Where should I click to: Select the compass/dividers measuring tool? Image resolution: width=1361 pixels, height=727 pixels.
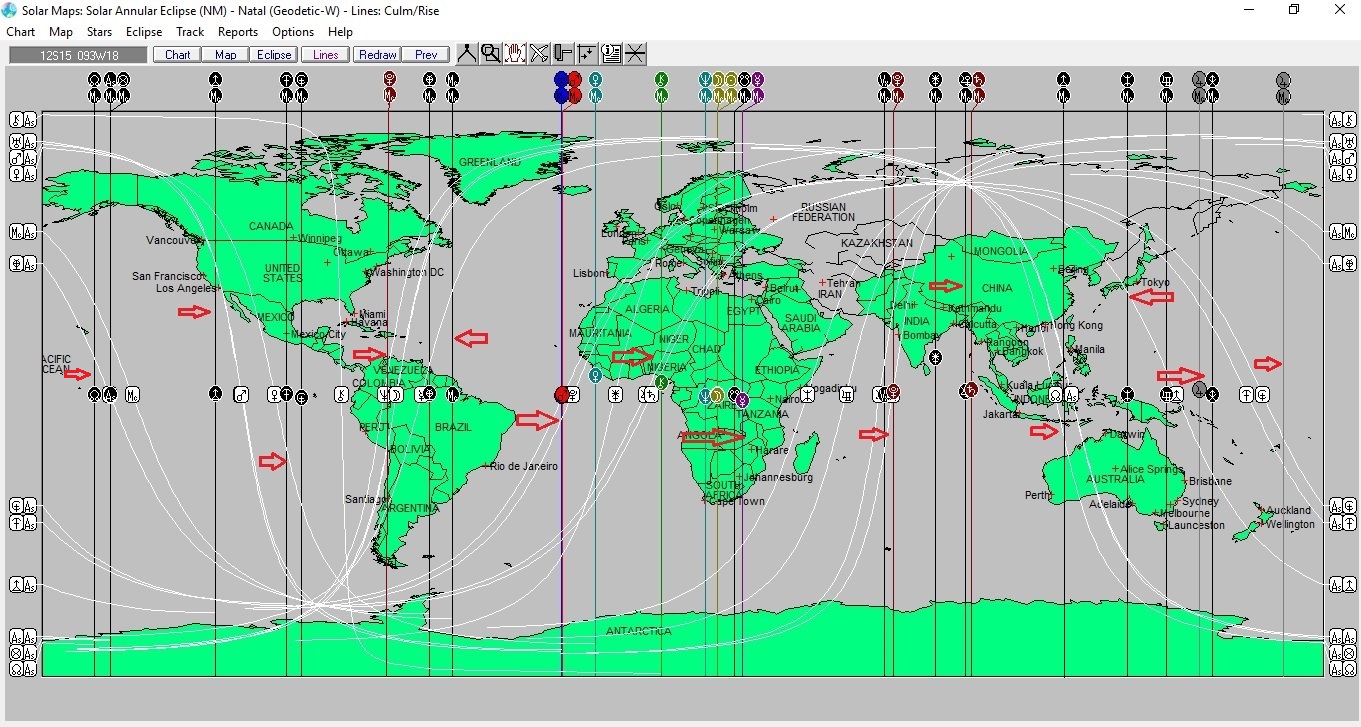pos(467,54)
